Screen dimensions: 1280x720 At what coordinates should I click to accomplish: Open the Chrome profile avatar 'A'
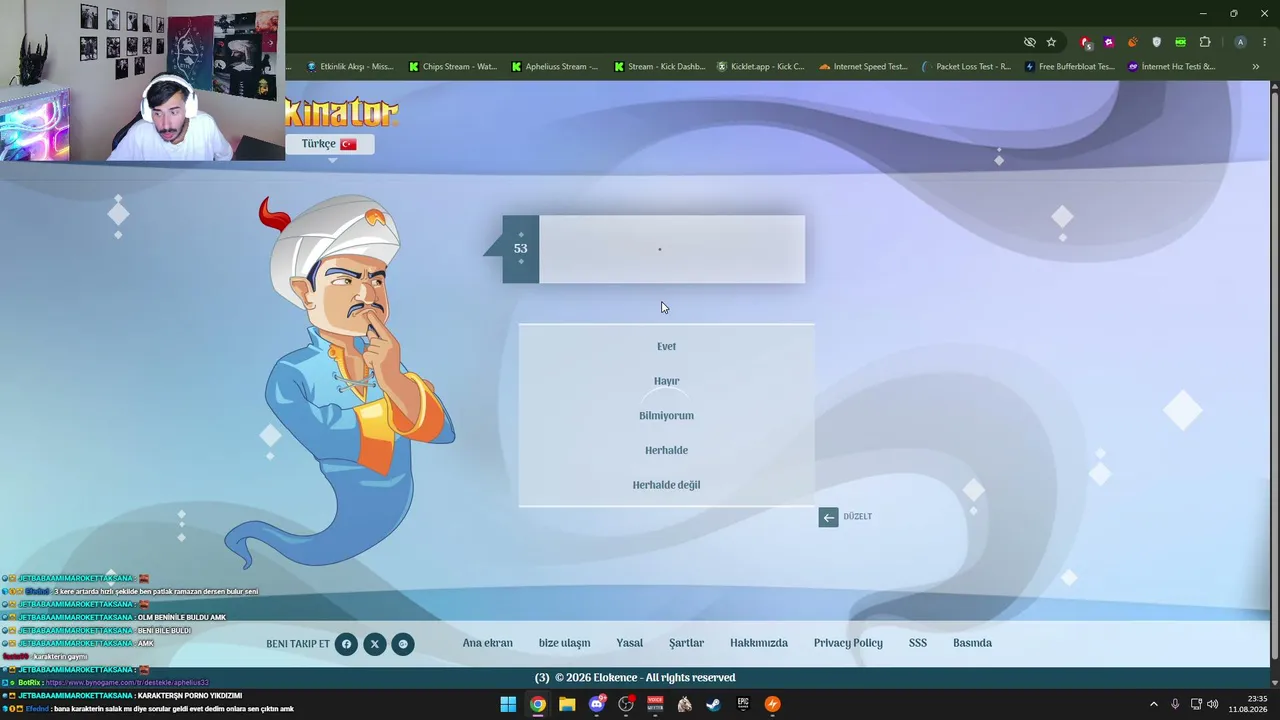coord(1240,42)
